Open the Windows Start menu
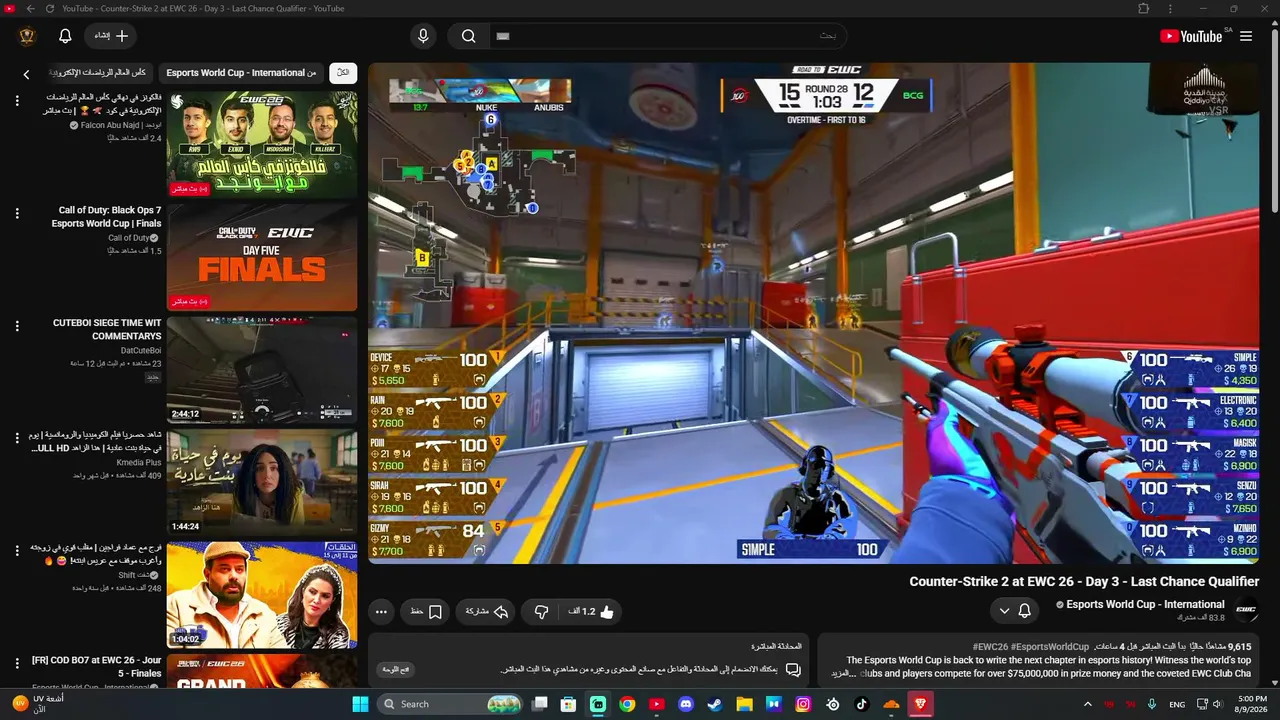The image size is (1280, 720). pyautogui.click(x=360, y=704)
